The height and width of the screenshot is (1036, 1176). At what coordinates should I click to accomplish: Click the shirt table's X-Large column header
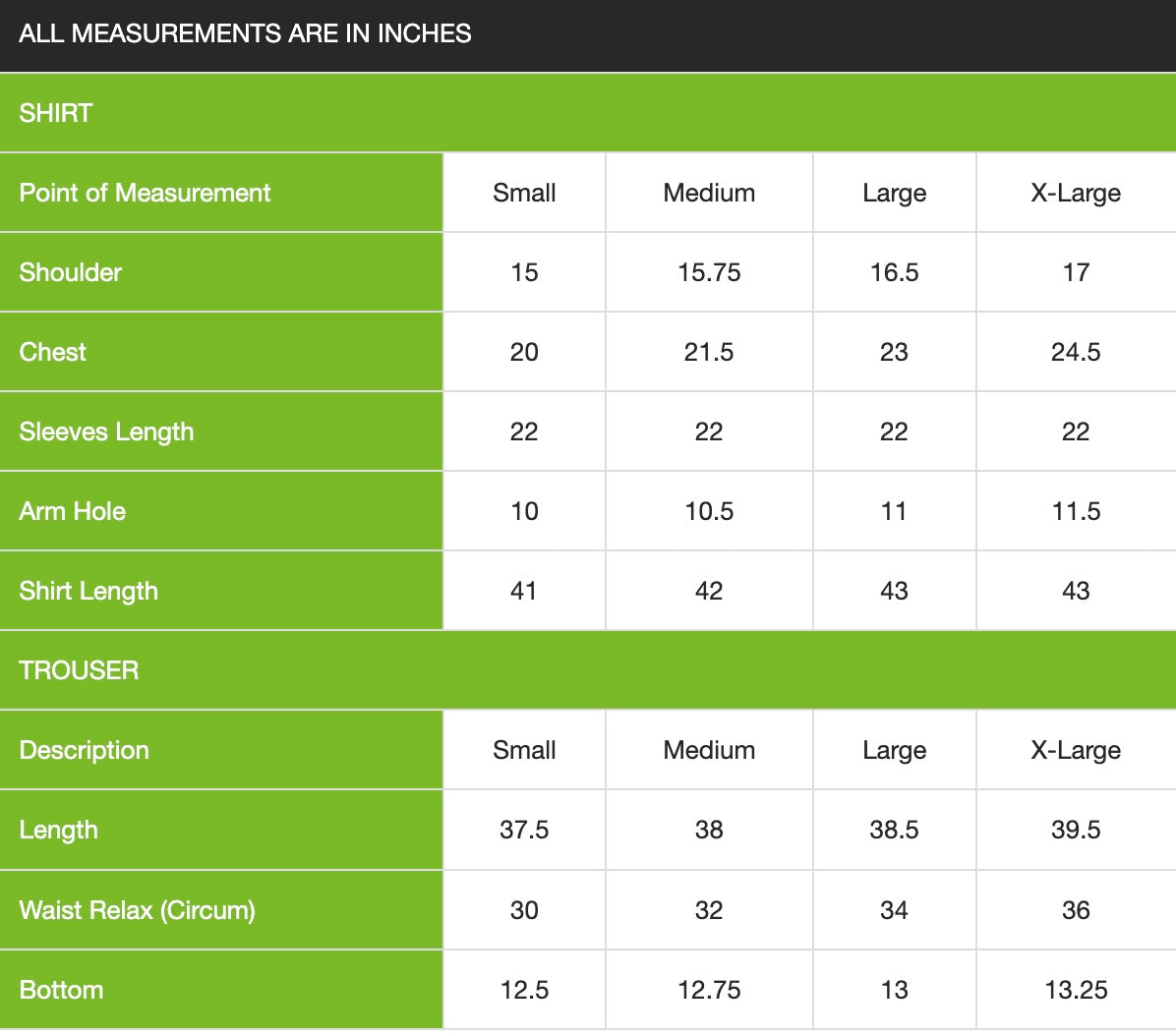point(1076,193)
